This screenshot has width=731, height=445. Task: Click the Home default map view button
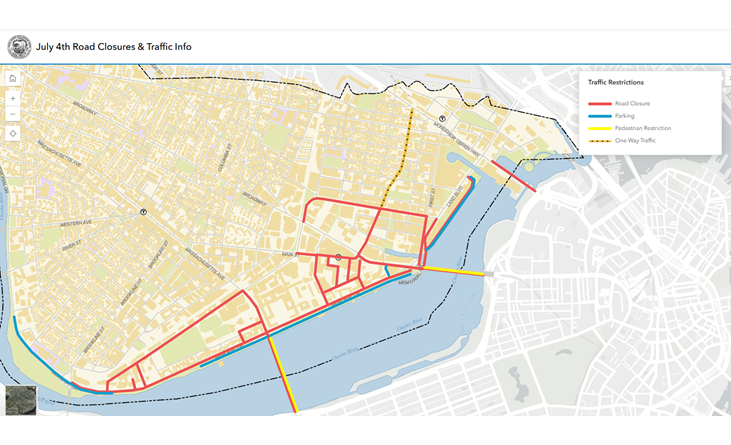(x=12, y=79)
